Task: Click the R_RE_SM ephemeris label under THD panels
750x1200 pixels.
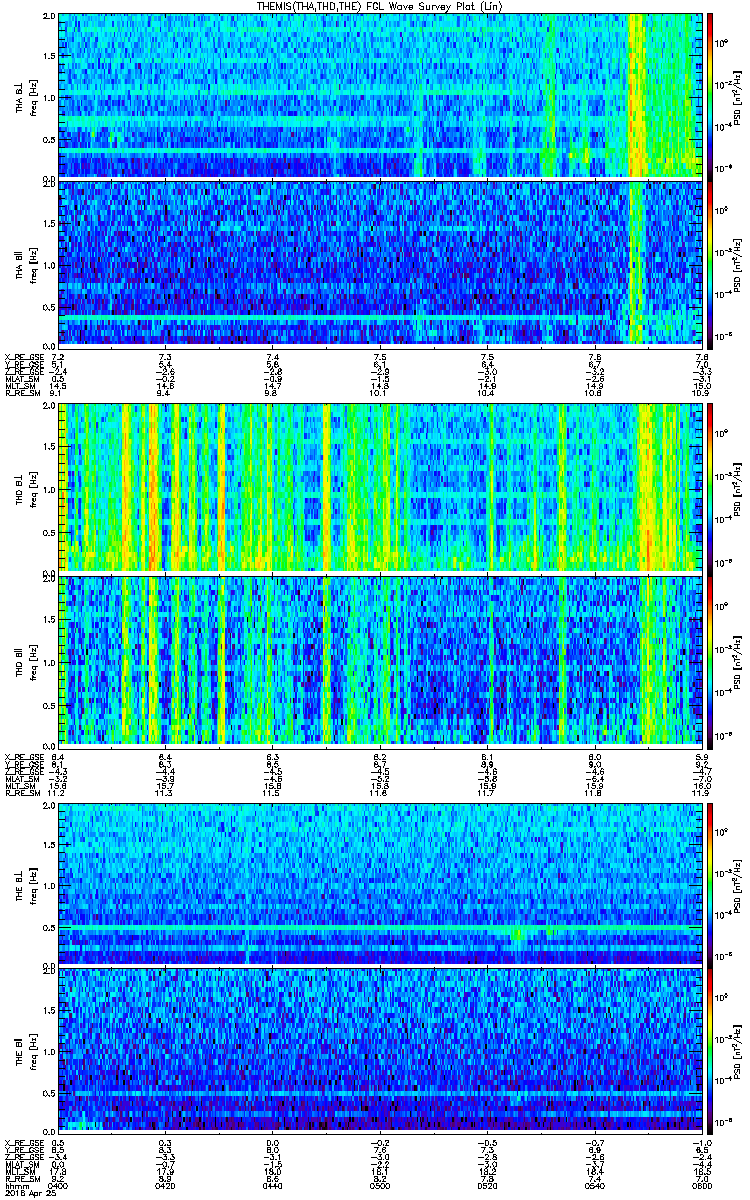Action: point(23,793)
